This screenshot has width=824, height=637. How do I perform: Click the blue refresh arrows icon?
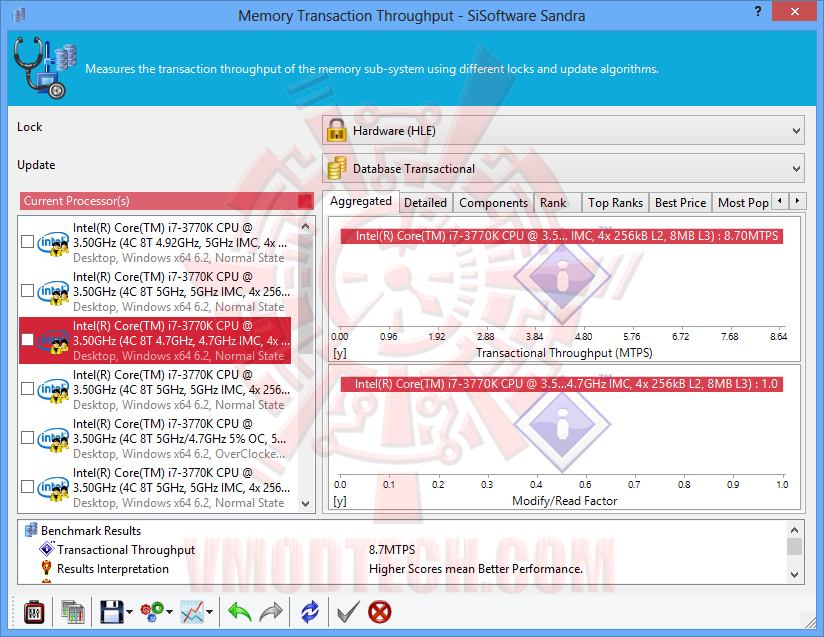[x=310, y=612]
